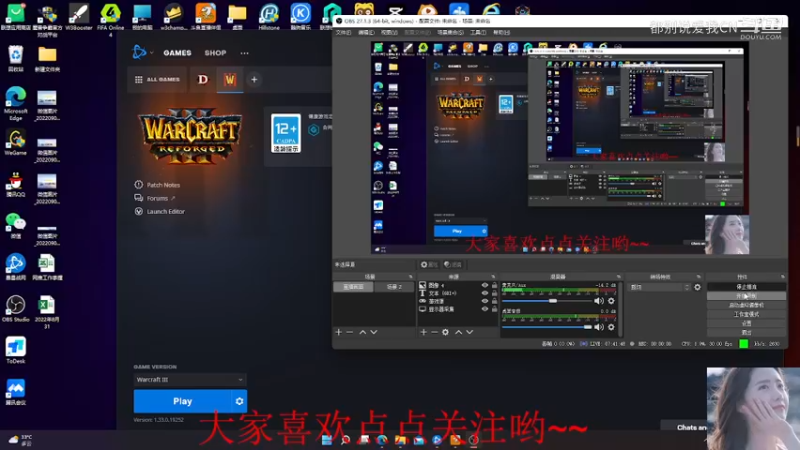Open the 文件(F) menu in OBS
This screenshot has width=800, height=450.
pyautogui.click(x=343, y=33)
